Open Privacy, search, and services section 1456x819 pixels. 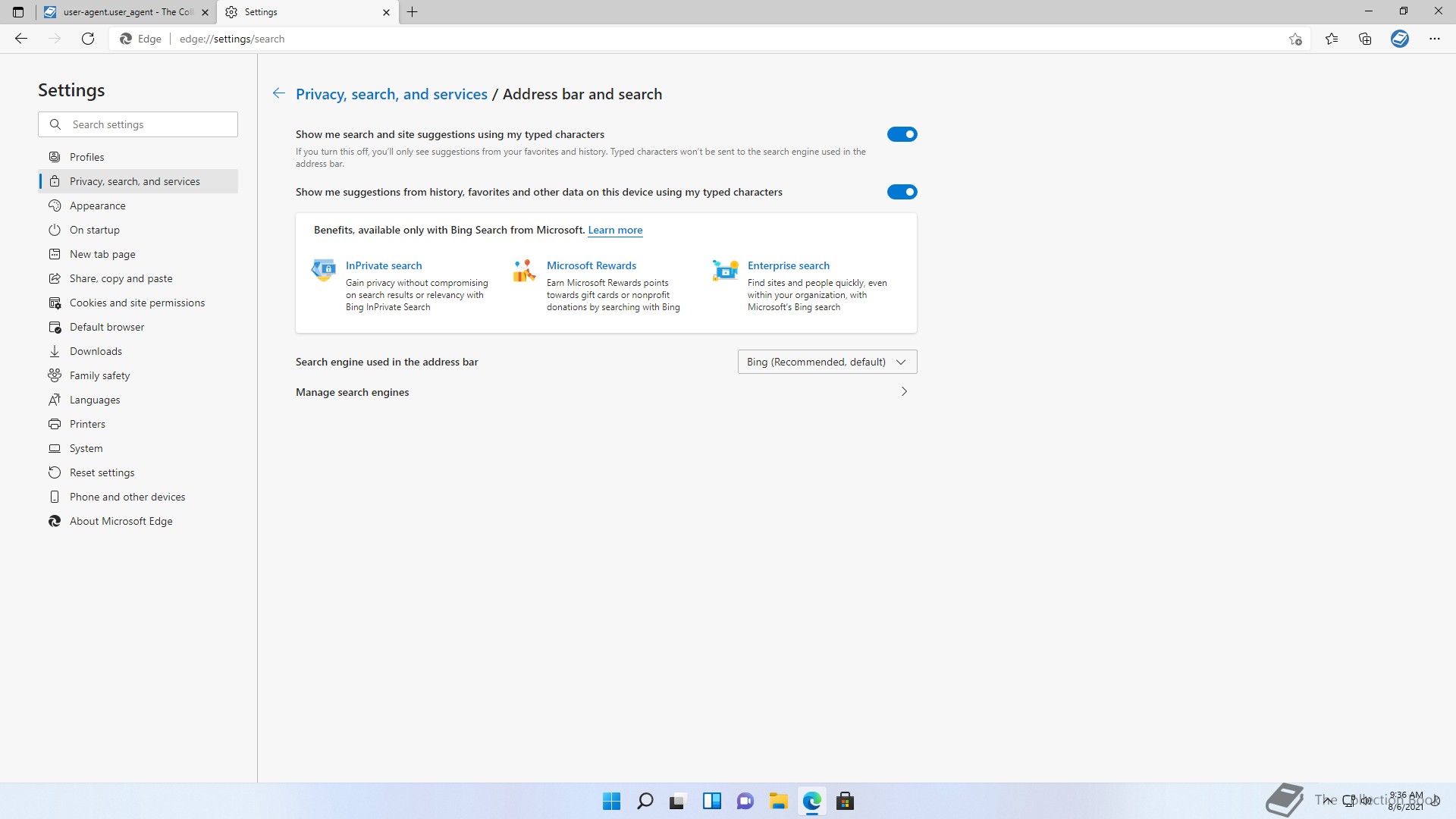pos(138,181)
